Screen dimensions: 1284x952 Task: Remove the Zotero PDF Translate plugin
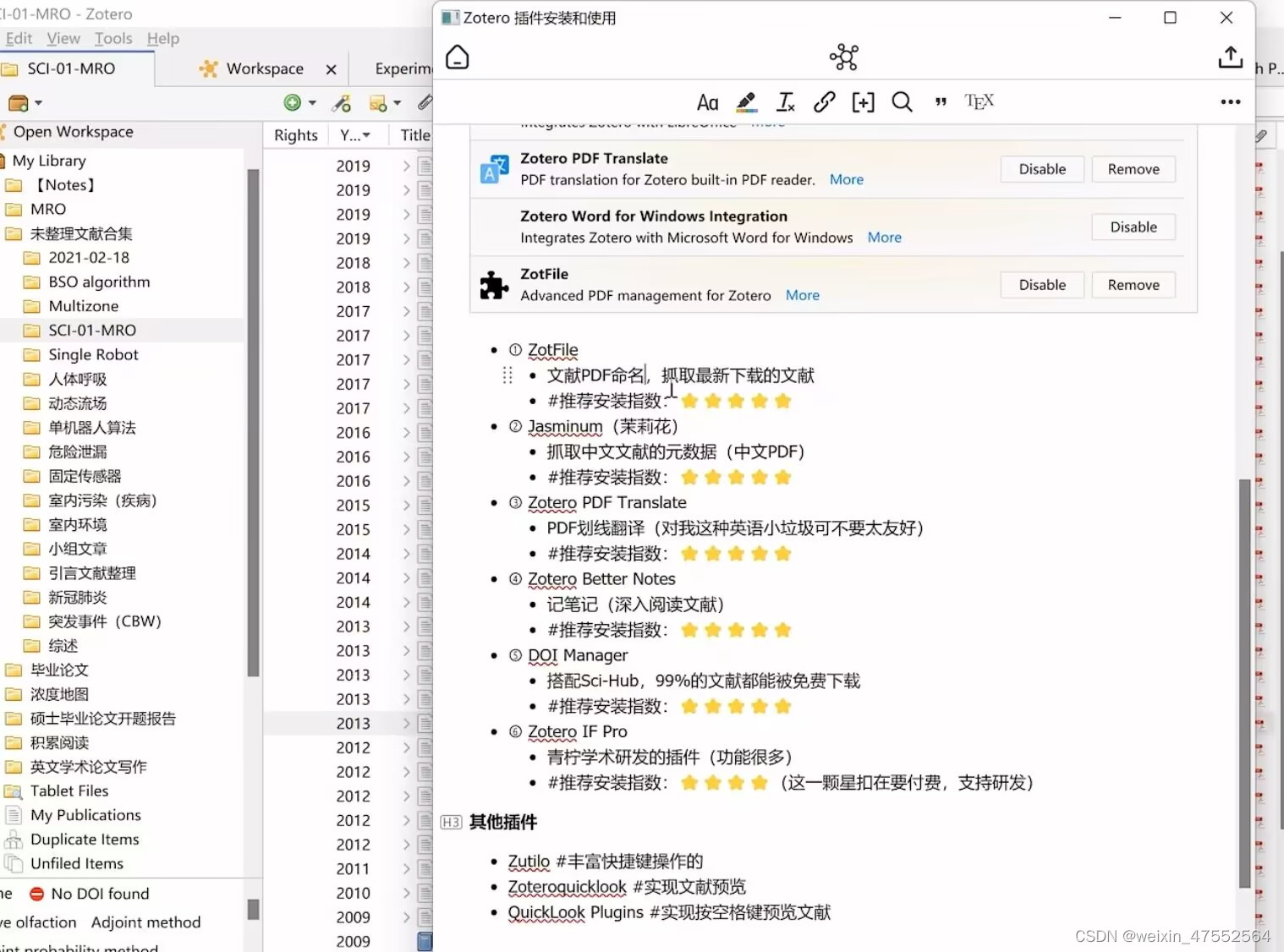[1133, 169]
